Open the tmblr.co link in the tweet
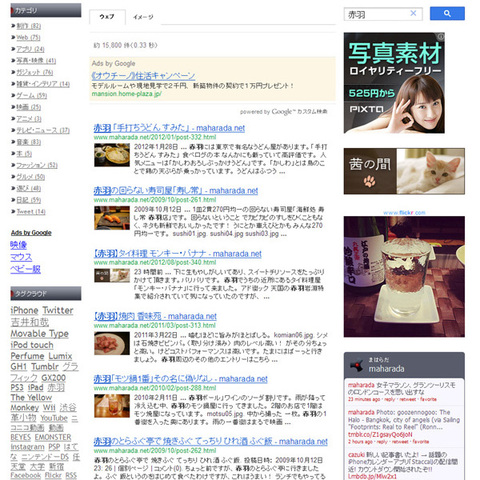480x480 pixels. [x=380, y=435]
